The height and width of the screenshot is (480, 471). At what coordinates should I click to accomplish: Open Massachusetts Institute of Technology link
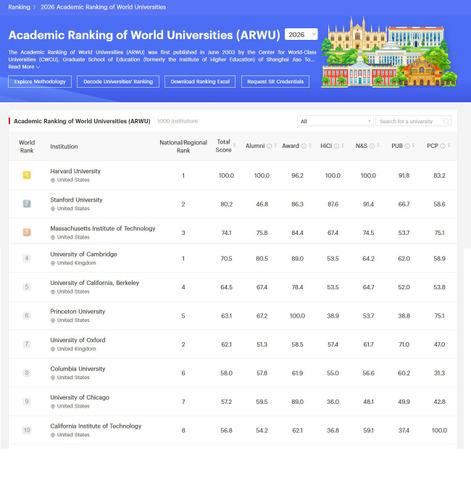click(103, 228)
